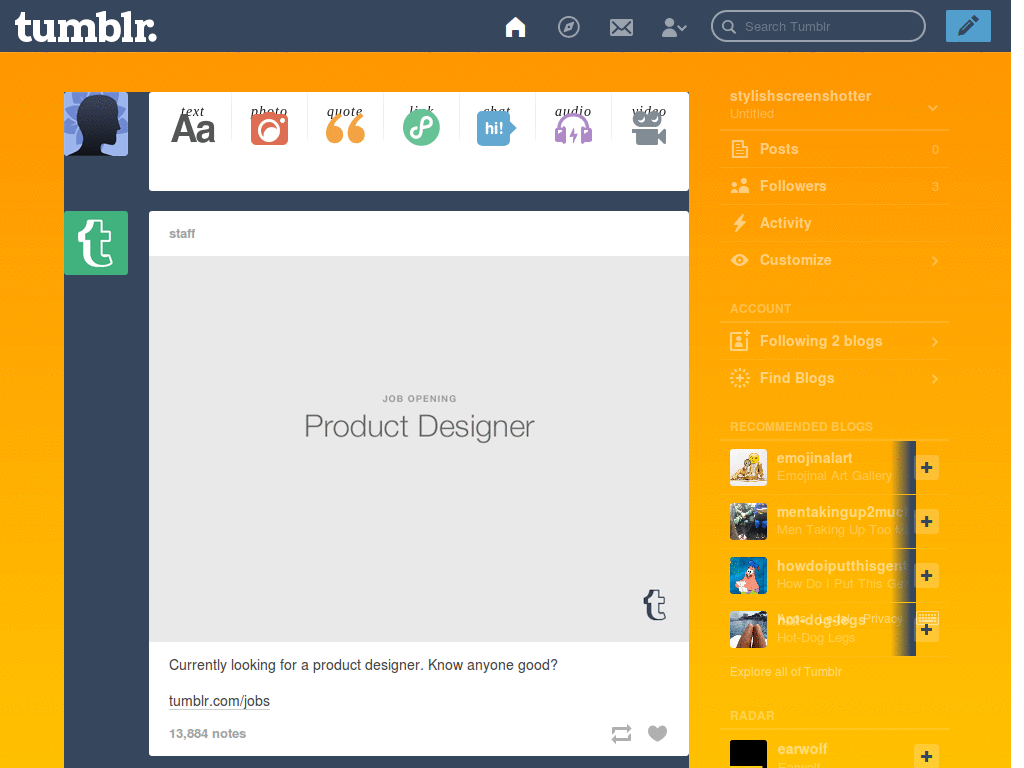The height and width of the screenshot is (768, 1024).
Task: Expand the Following 2 blogs chevron
Action: (935, 342)
